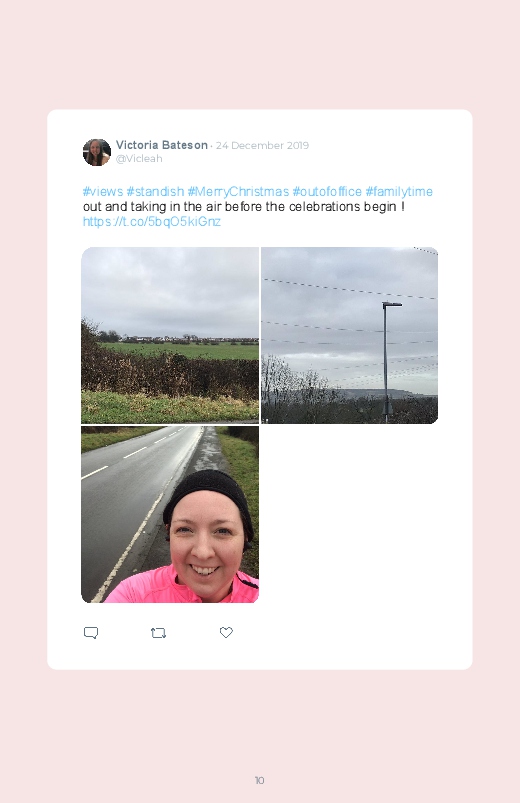The width and height of the screenshot is (520, 803).
Task: View the green field hedge photo
Action: point(170,335)
